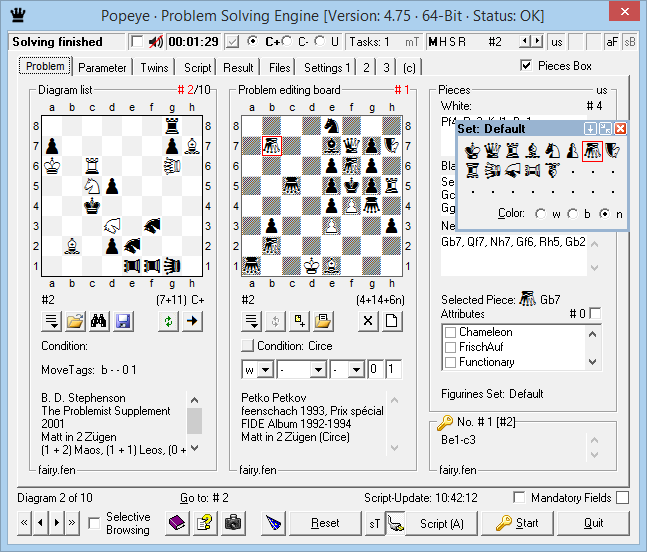Viewport: 647px width, 552px height.
Task: Click the binoculars search icon
Action: point(99,321)
